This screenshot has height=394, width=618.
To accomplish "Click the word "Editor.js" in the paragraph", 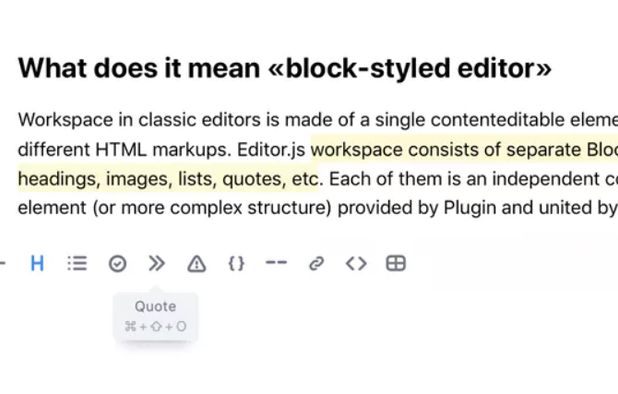I will 271,150.
